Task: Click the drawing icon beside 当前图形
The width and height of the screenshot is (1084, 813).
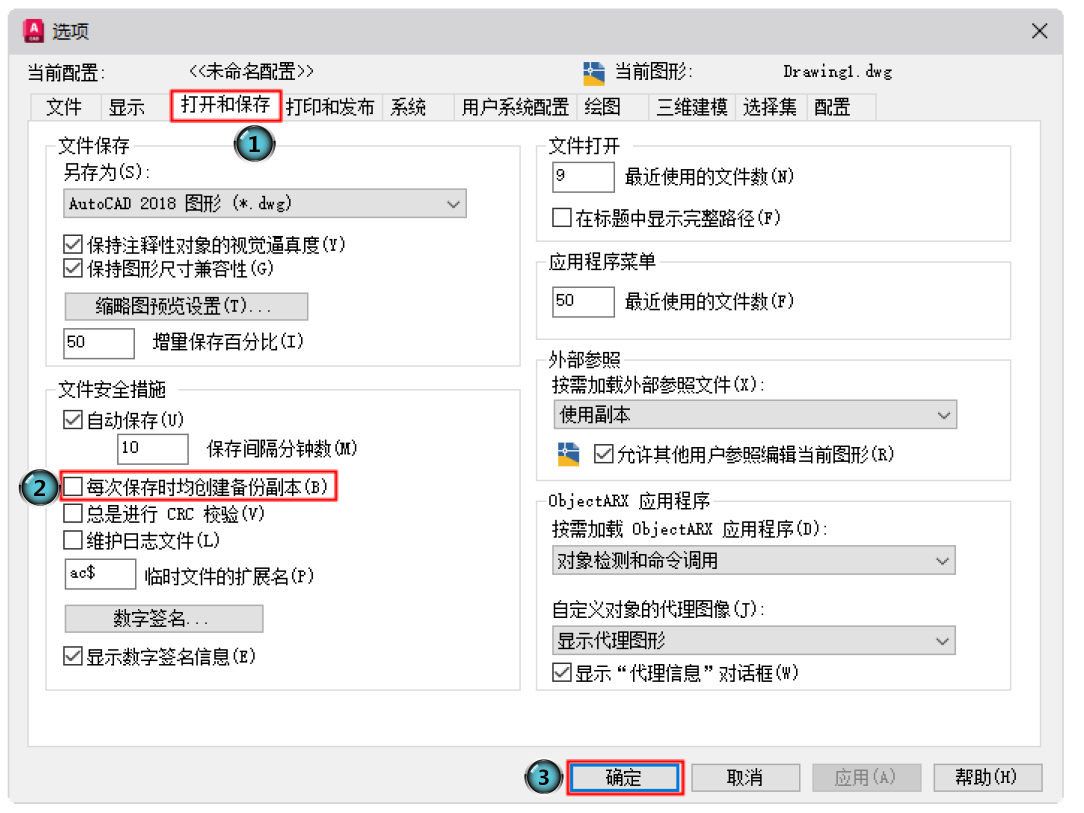Action: [594, 72]
